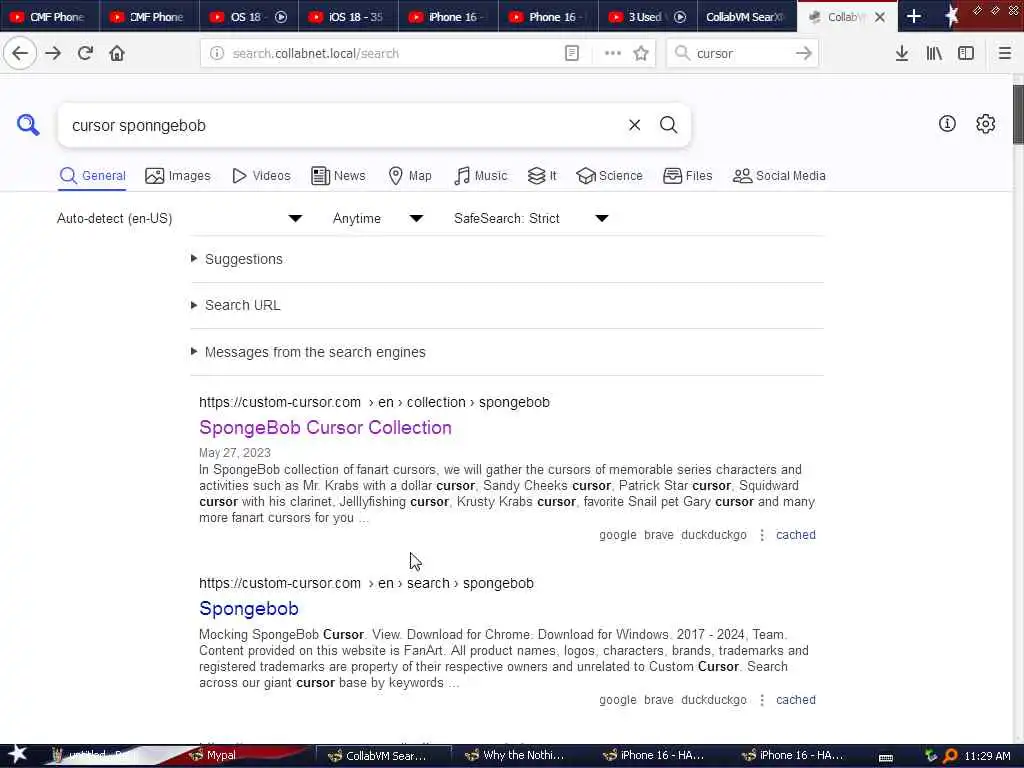Show site information icon in address bar

point(217,53)
